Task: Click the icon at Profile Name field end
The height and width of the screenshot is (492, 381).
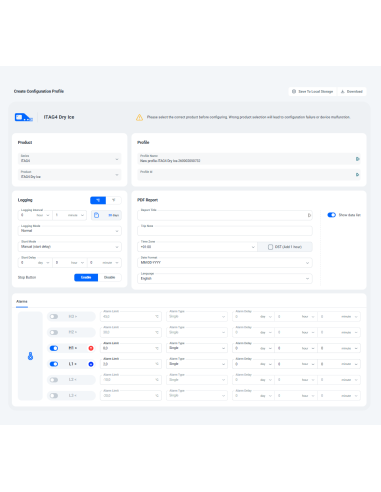Action: (x=357, y=159)
